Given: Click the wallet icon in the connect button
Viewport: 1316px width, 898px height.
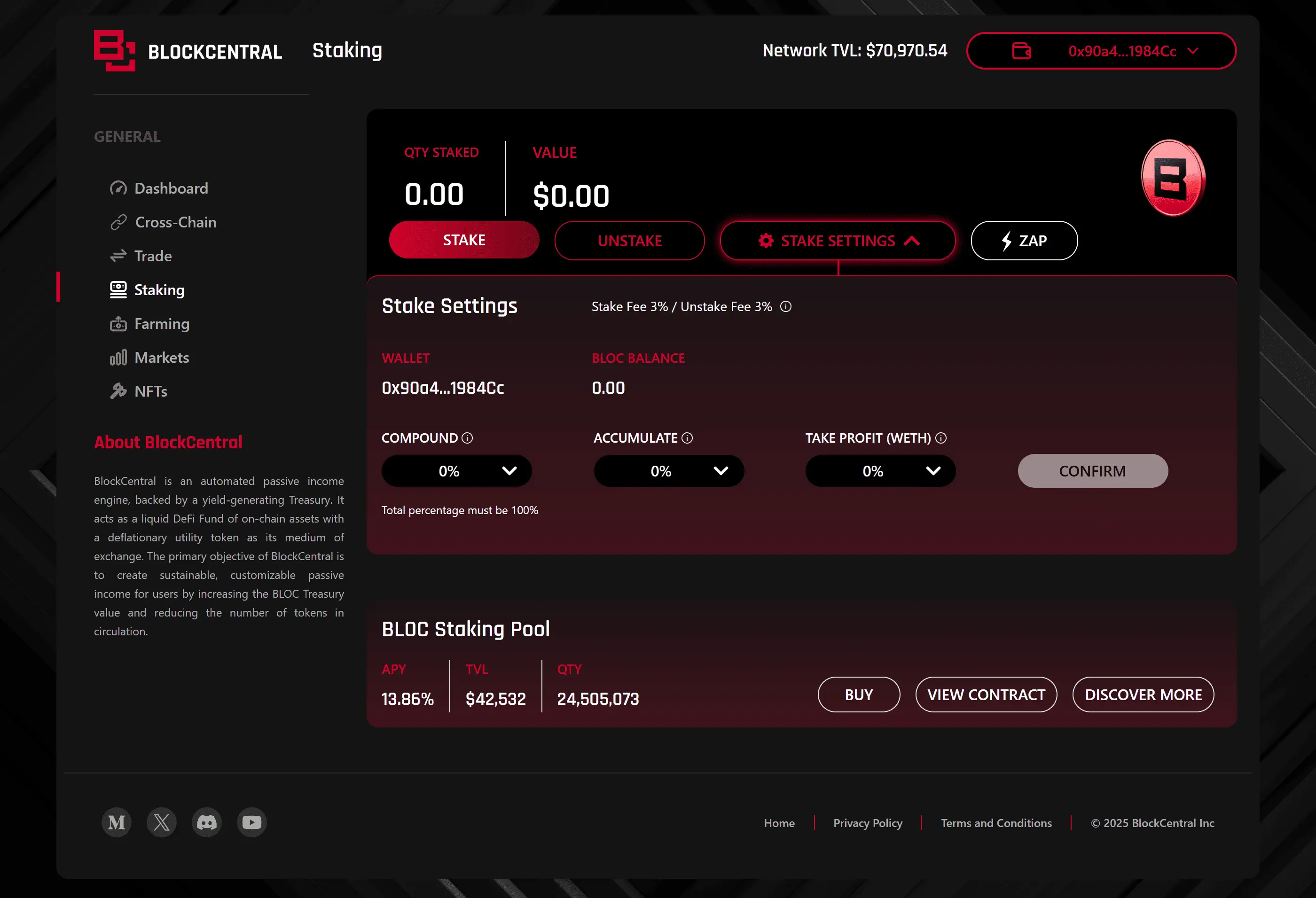Looking at the screenshot, I should coord(1021,50).
